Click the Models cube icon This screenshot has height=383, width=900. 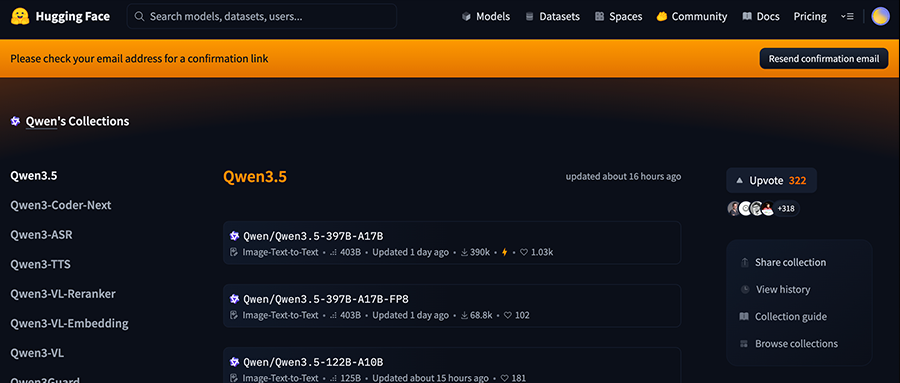466,17
